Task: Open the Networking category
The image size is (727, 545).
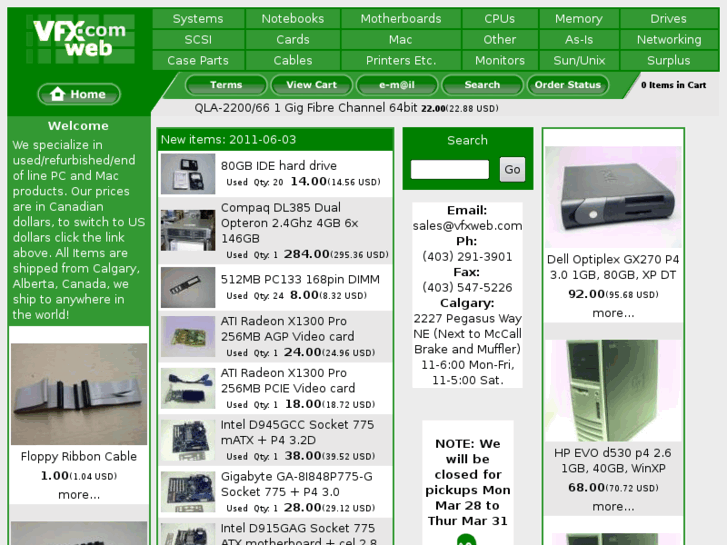Action: pos(668,40)
